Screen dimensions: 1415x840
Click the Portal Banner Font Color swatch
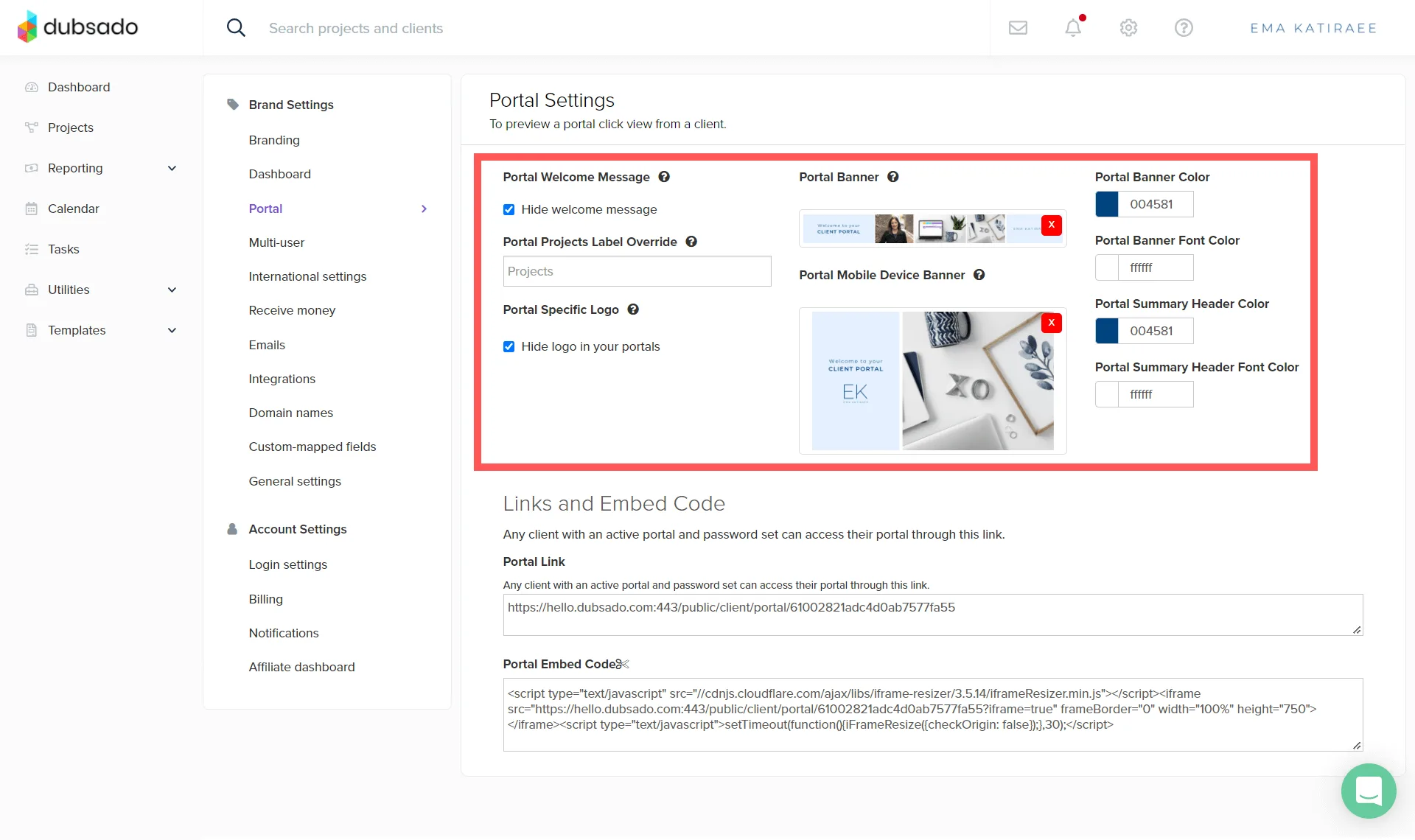pos(1107,267)
